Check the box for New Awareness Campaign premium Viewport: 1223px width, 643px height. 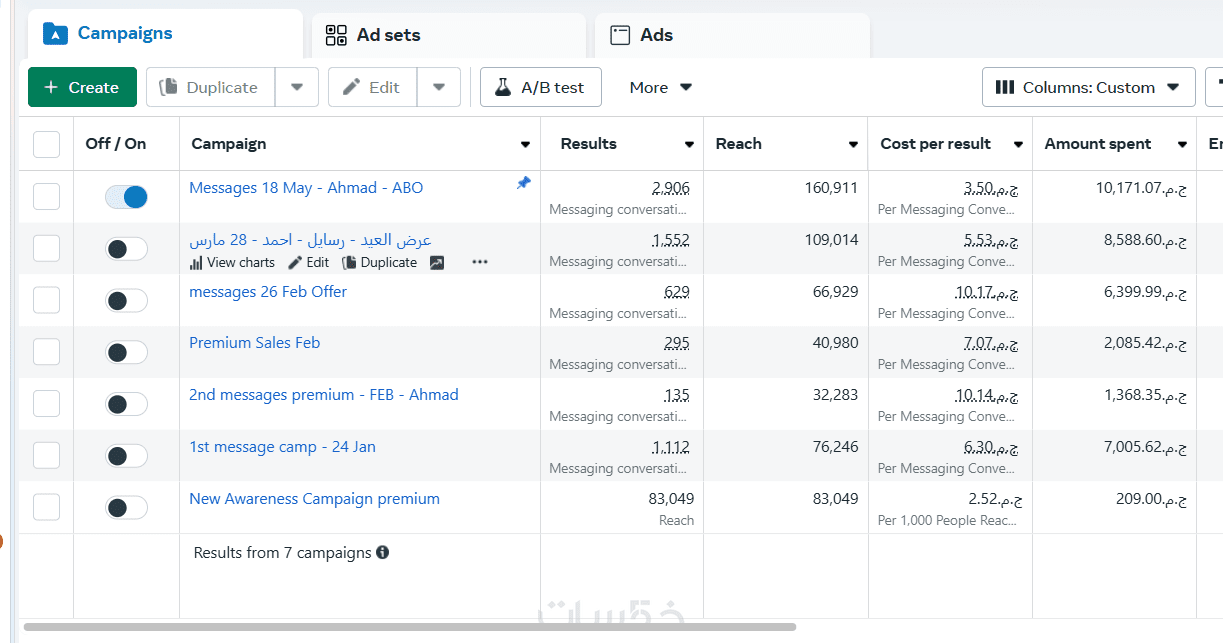(47, 507)
